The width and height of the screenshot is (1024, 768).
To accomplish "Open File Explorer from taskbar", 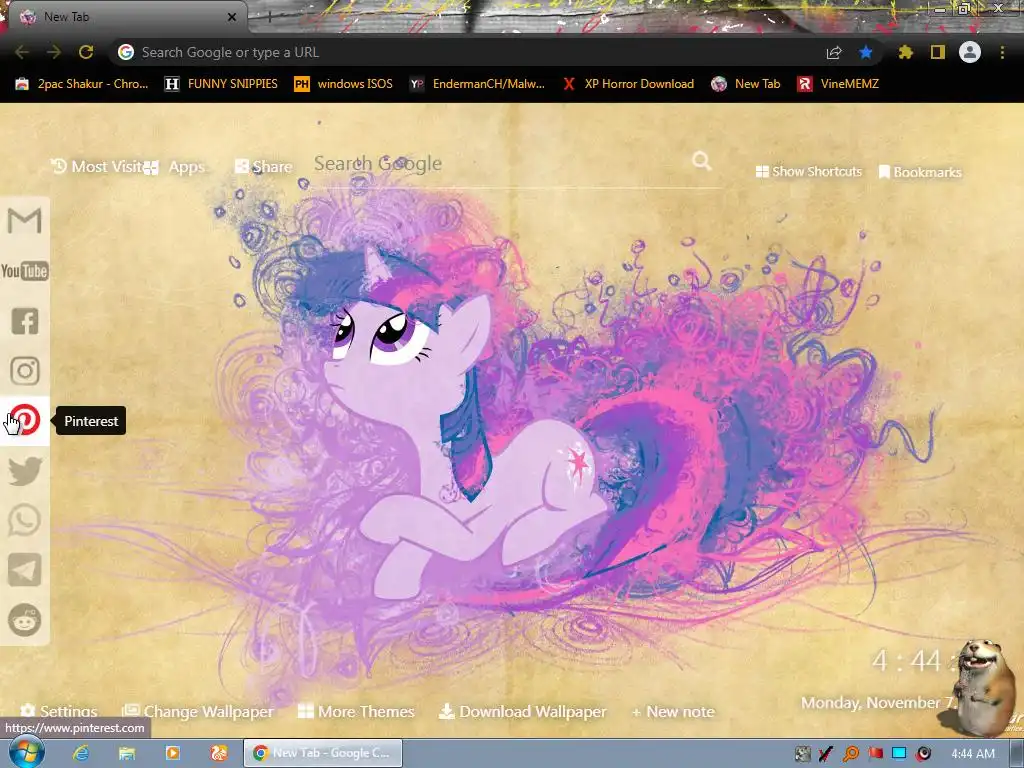I will click(127, 753).
